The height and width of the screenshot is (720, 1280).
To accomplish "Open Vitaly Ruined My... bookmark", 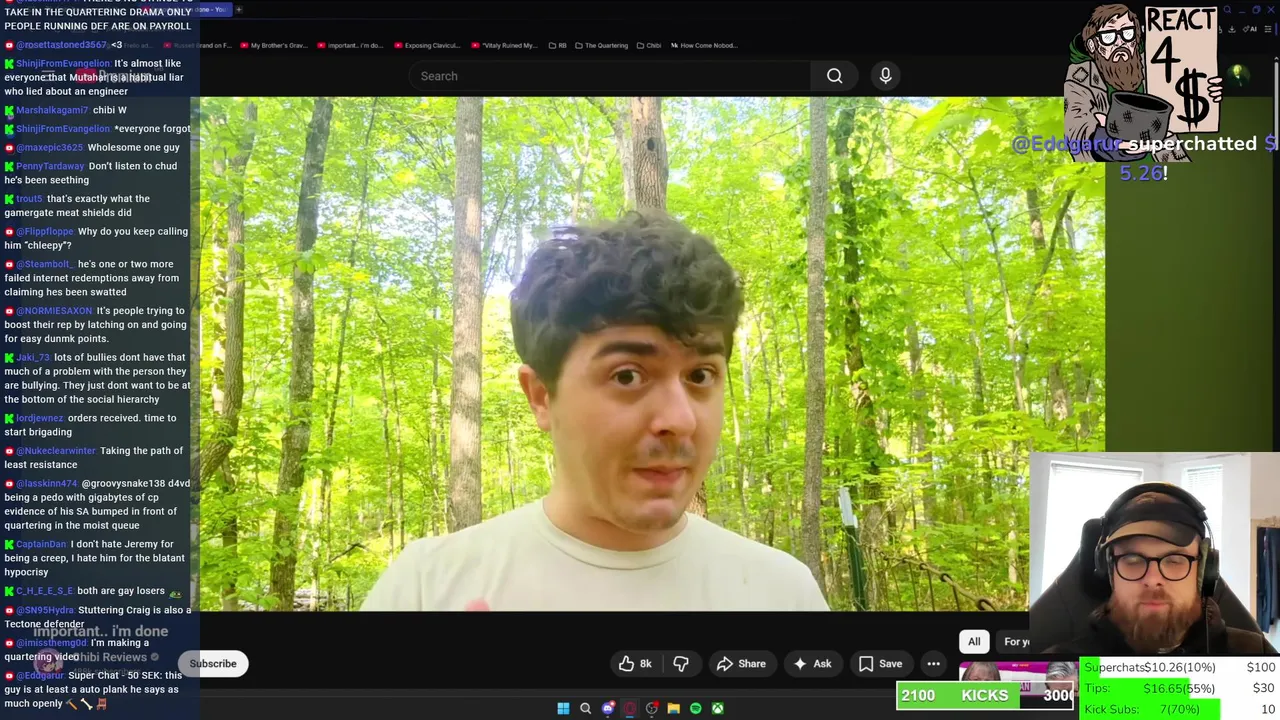I will point(503,45).
